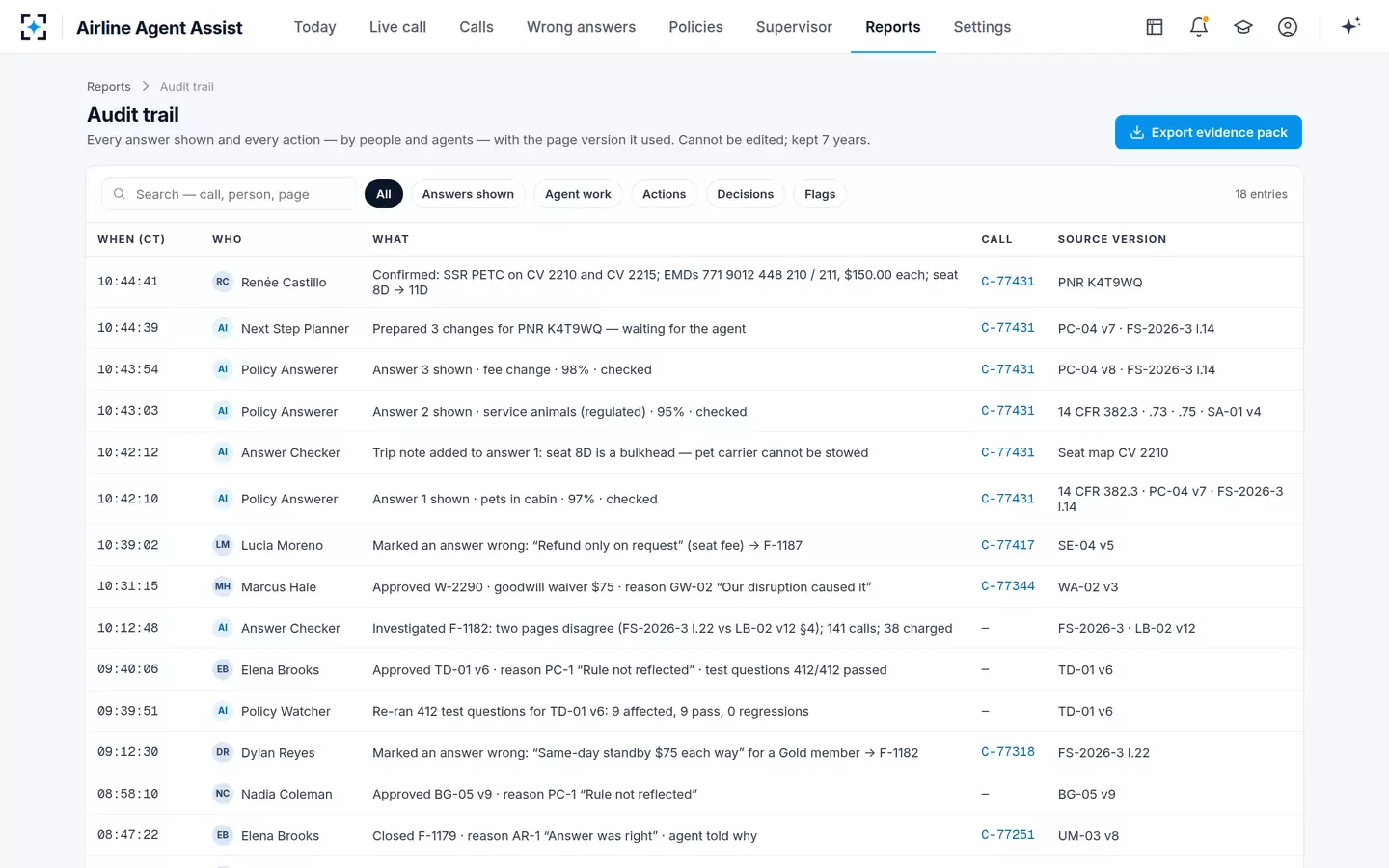1389x868 pixels.
Task: Open call C-77344 link
Action: (1008, 586)
